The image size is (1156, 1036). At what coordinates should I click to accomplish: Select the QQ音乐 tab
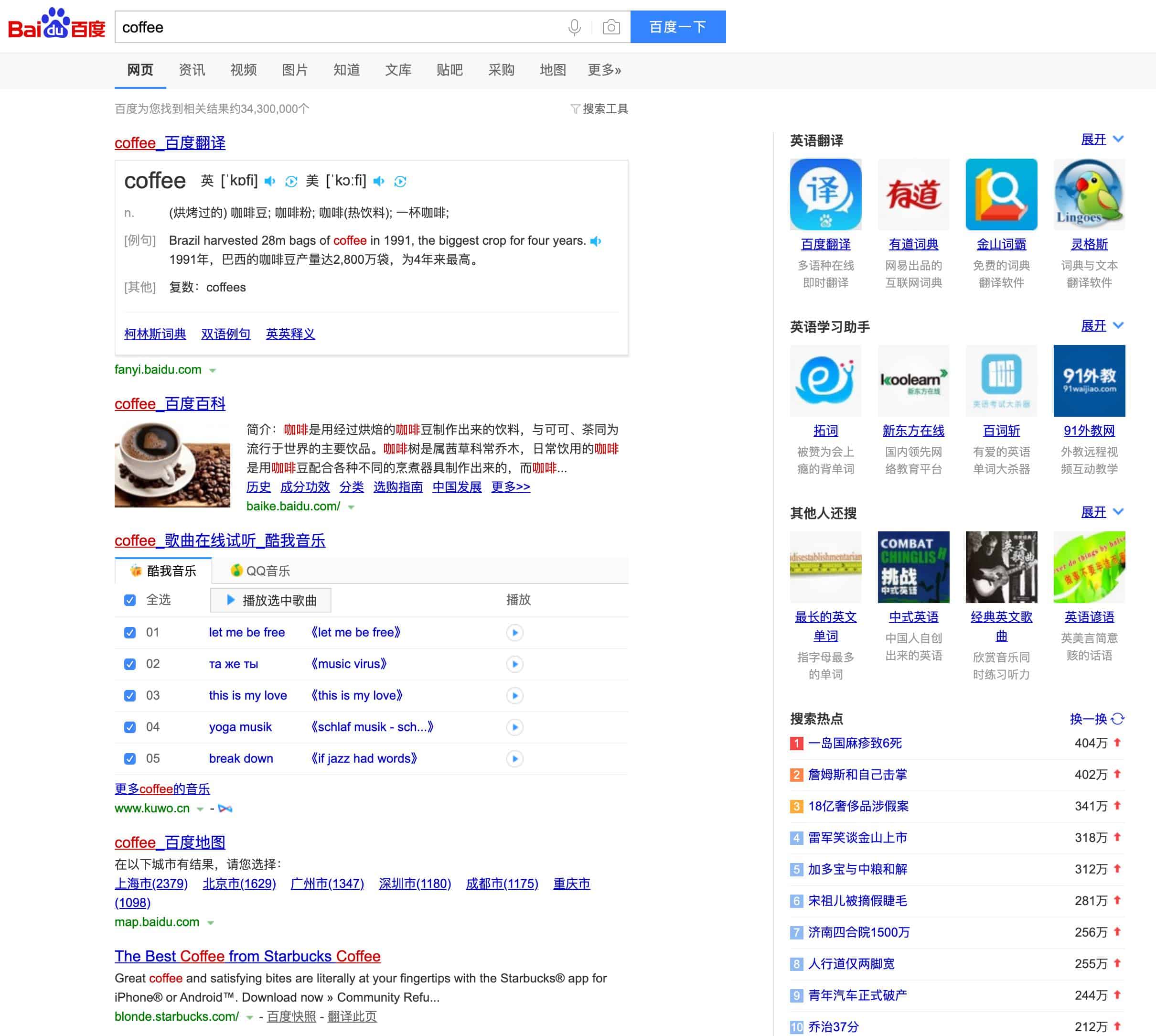click(260, 571)
